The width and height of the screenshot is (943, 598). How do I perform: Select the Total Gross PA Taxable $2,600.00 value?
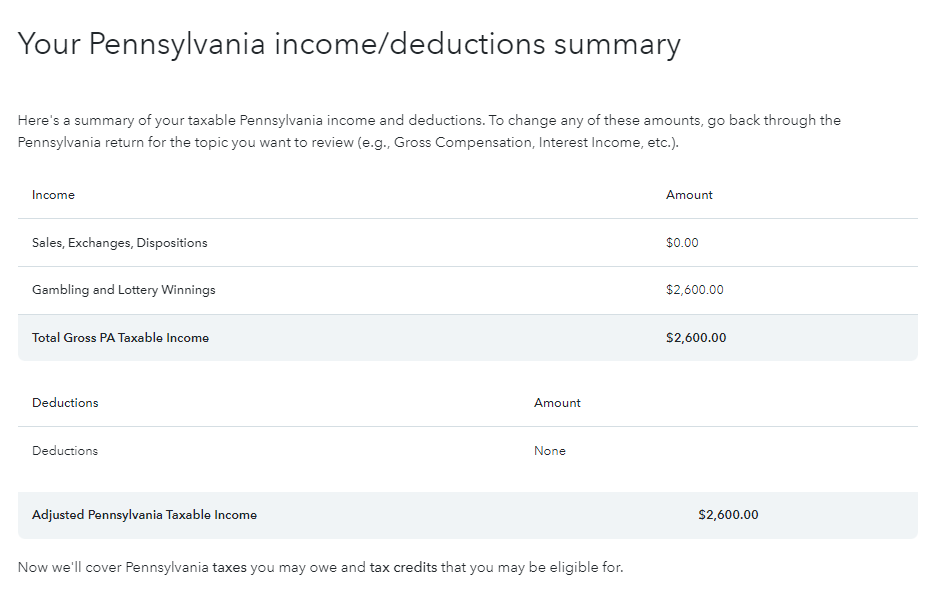coord(696,338)
